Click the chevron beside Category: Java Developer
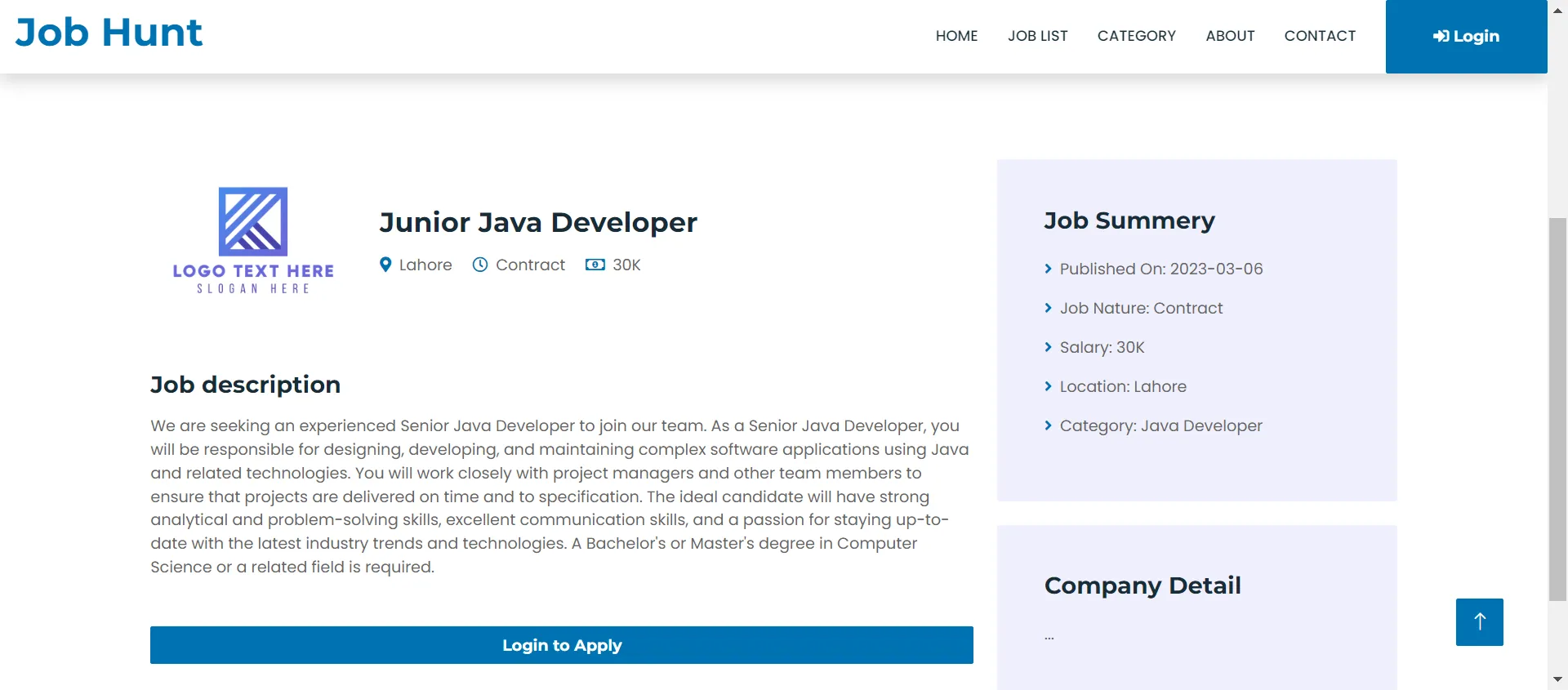 tap(1049, 425)
